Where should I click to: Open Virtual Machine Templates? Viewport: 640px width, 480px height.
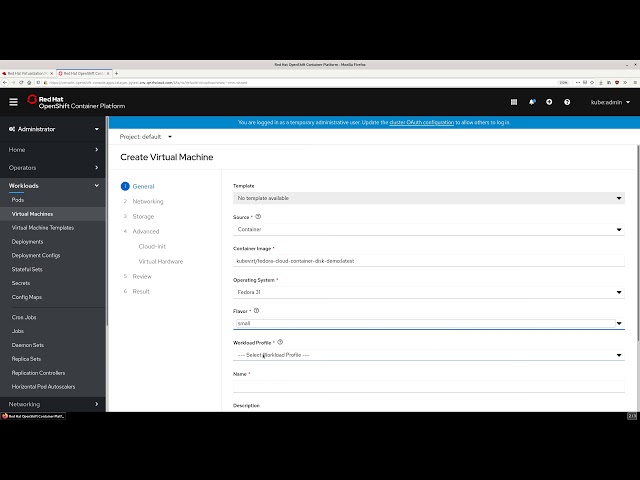tap(43, 228)
